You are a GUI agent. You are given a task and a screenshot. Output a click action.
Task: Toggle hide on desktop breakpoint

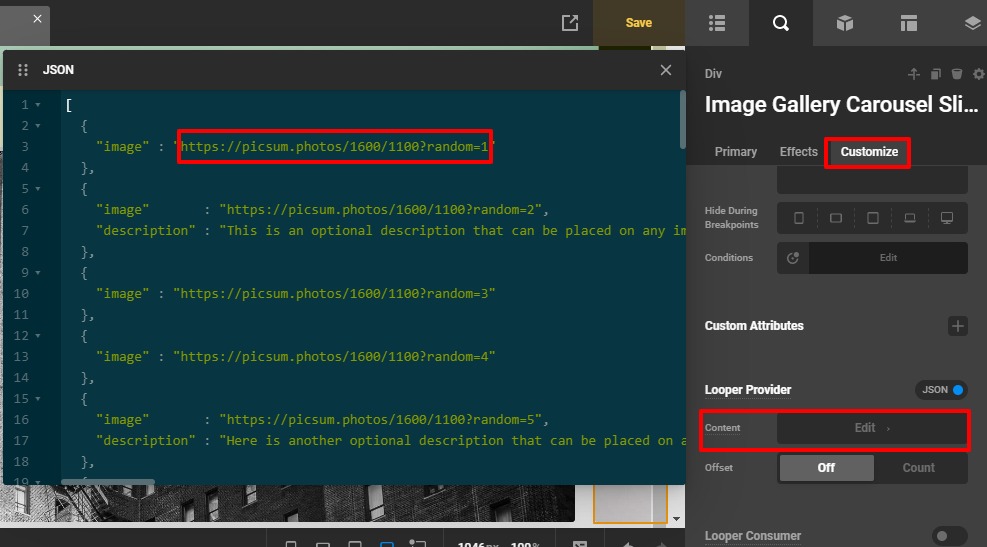point(946,218)
